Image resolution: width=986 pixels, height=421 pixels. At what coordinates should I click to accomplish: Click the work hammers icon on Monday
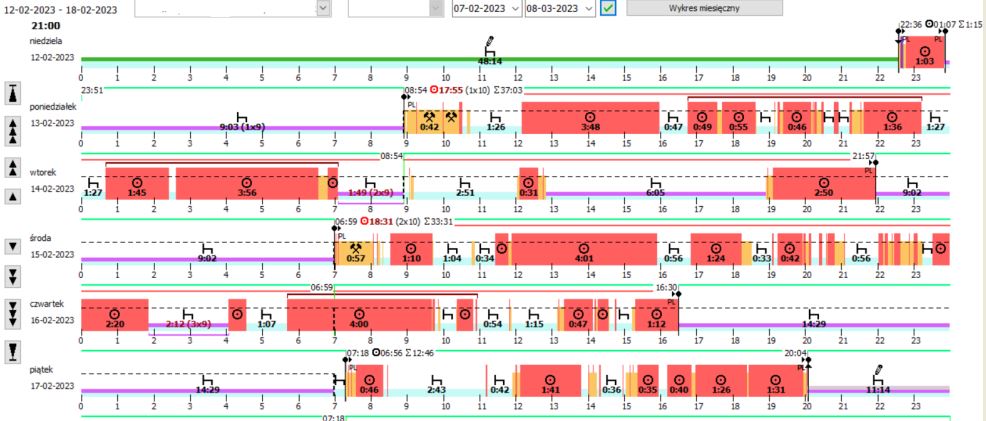[440, 117]
